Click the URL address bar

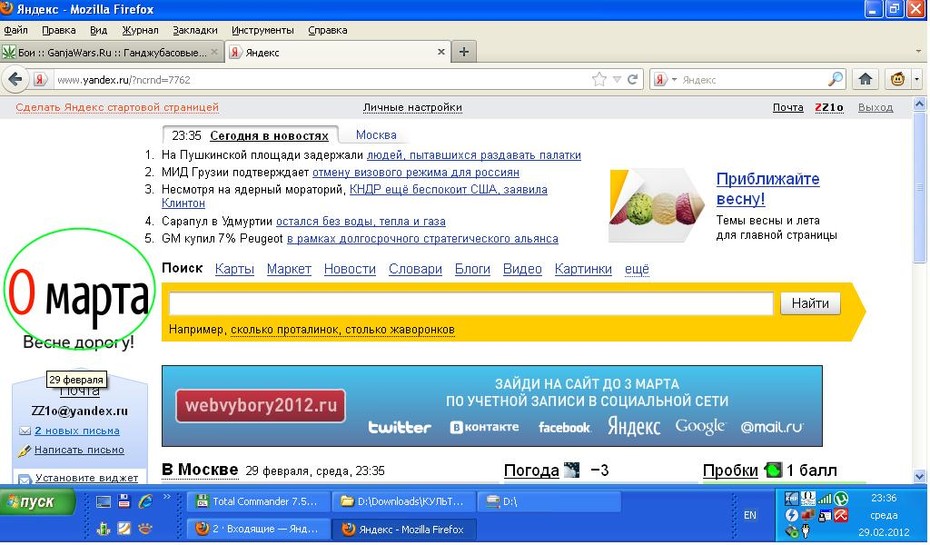pyautogui.click(x=320, y=79)
